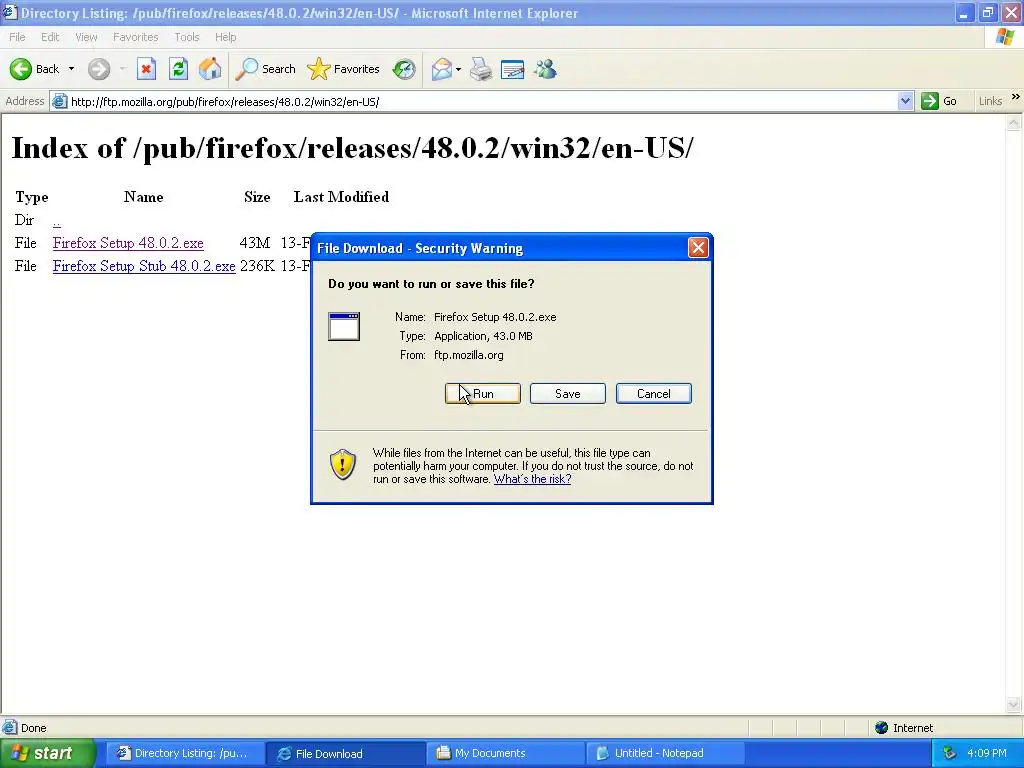Open the File menu
The height and width of the screenshot is (768, 1024).
click(x=18, y=37)
